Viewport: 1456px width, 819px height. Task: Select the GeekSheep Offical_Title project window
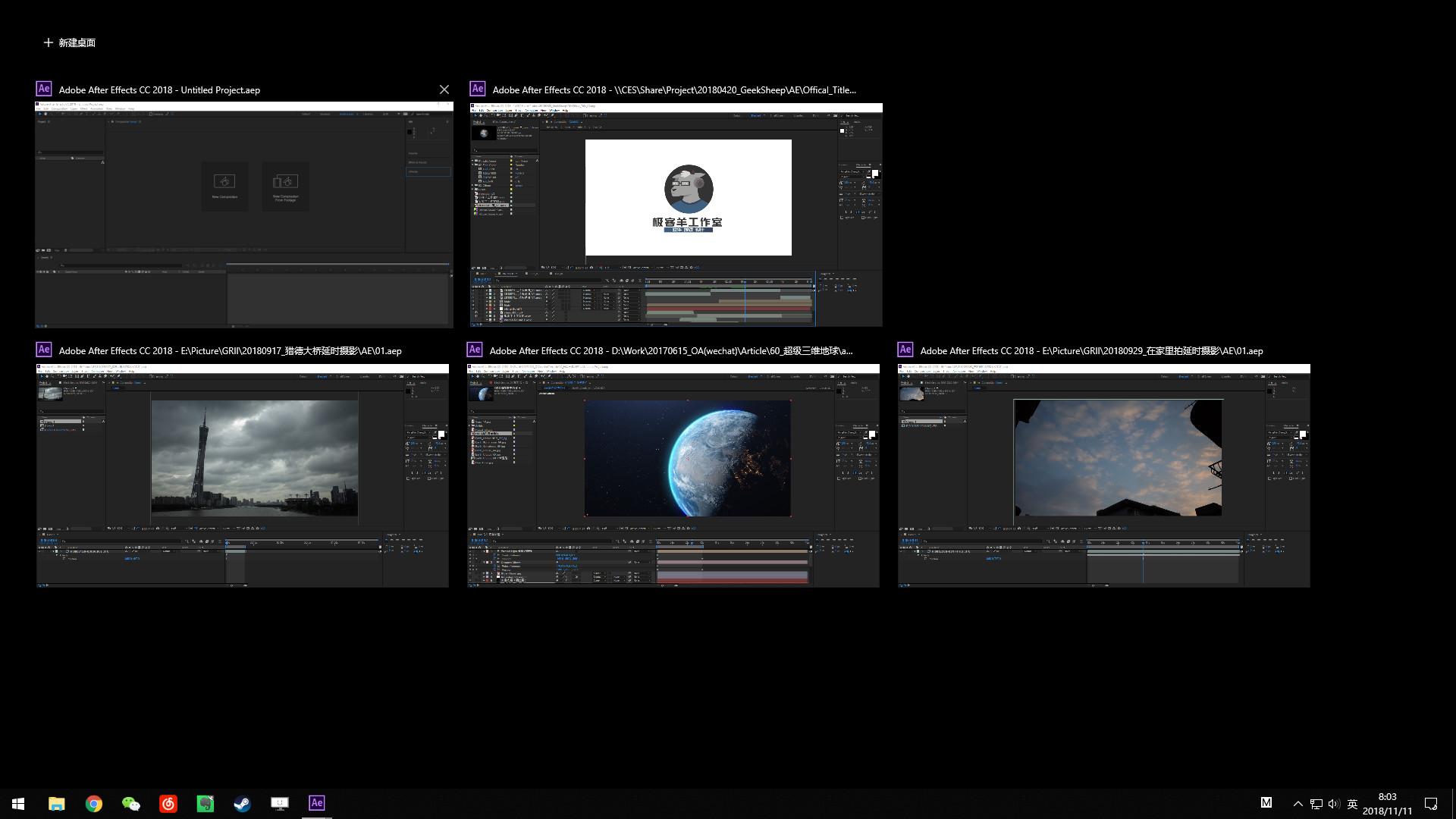tap(675, 212)
